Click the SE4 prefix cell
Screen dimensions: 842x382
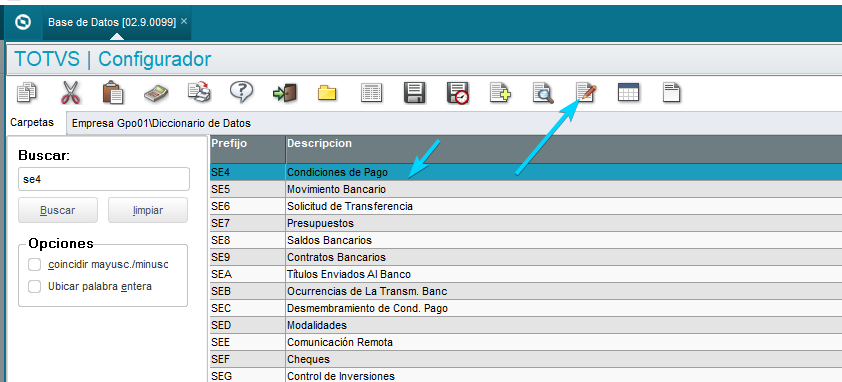pos(248,172)
